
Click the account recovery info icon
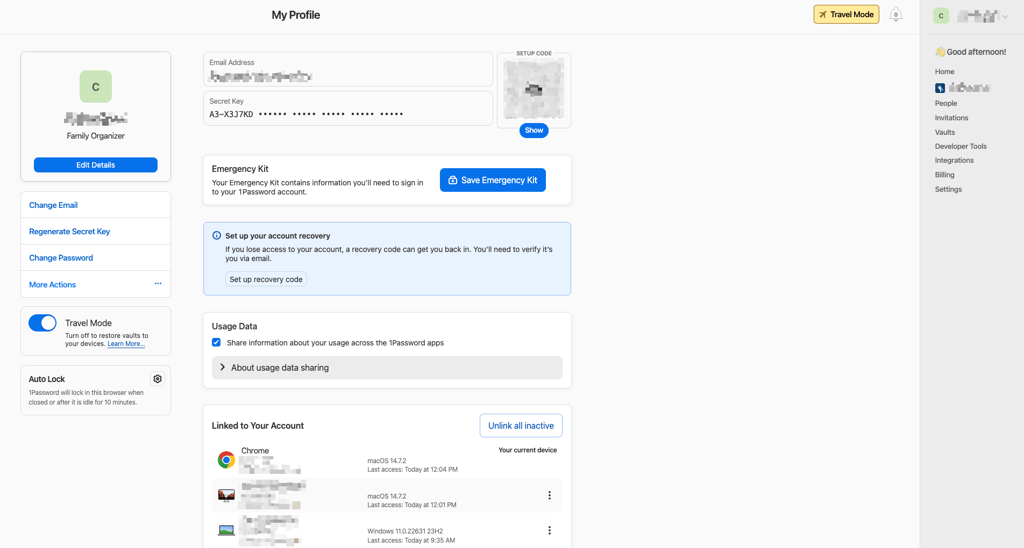216,236
